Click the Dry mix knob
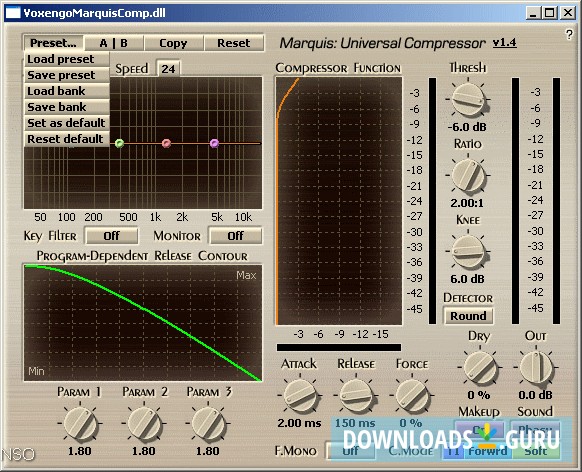This screenshot has height=472, width=582. (480, 368)
